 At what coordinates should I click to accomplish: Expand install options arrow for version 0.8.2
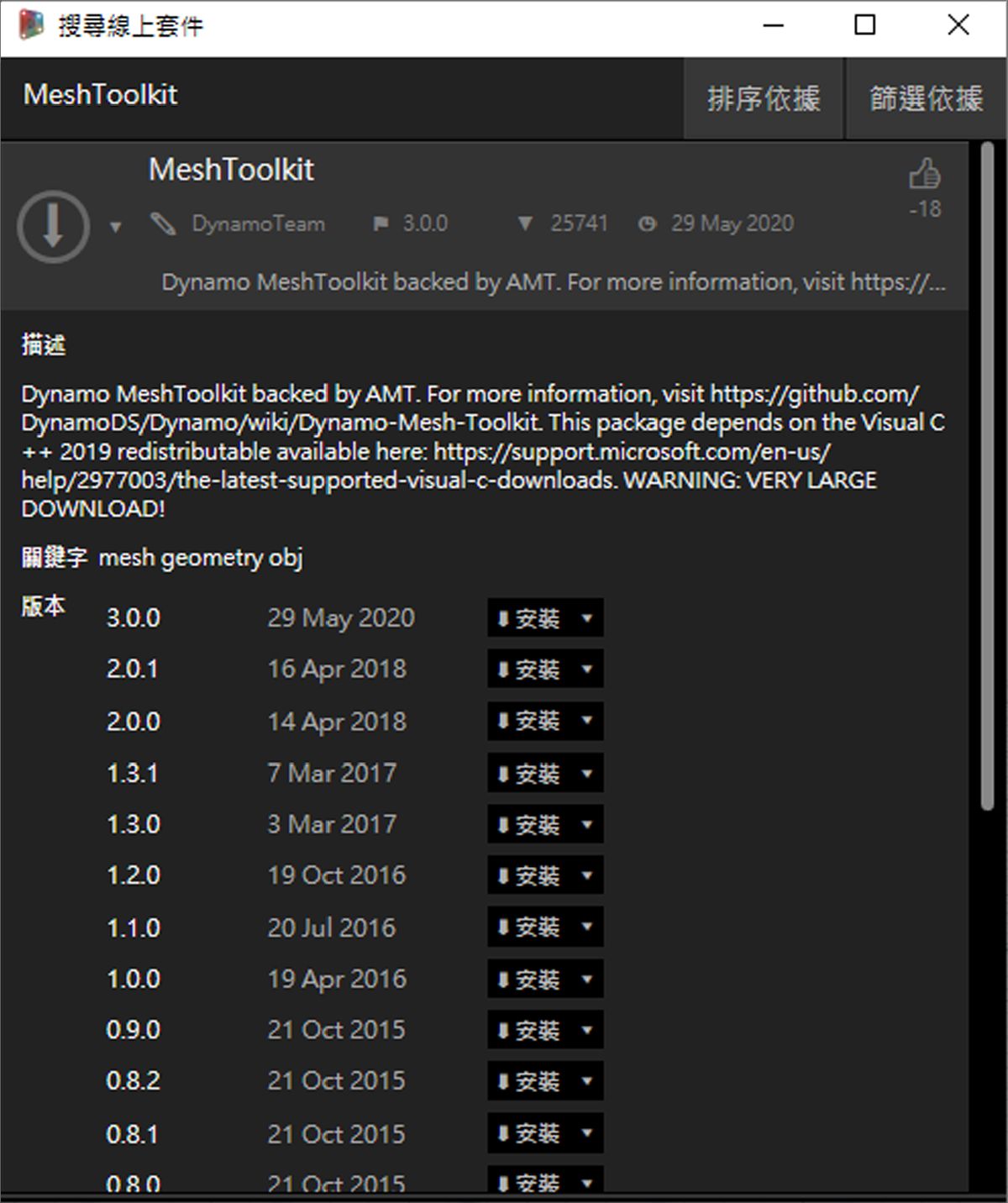click(587, 1080)
